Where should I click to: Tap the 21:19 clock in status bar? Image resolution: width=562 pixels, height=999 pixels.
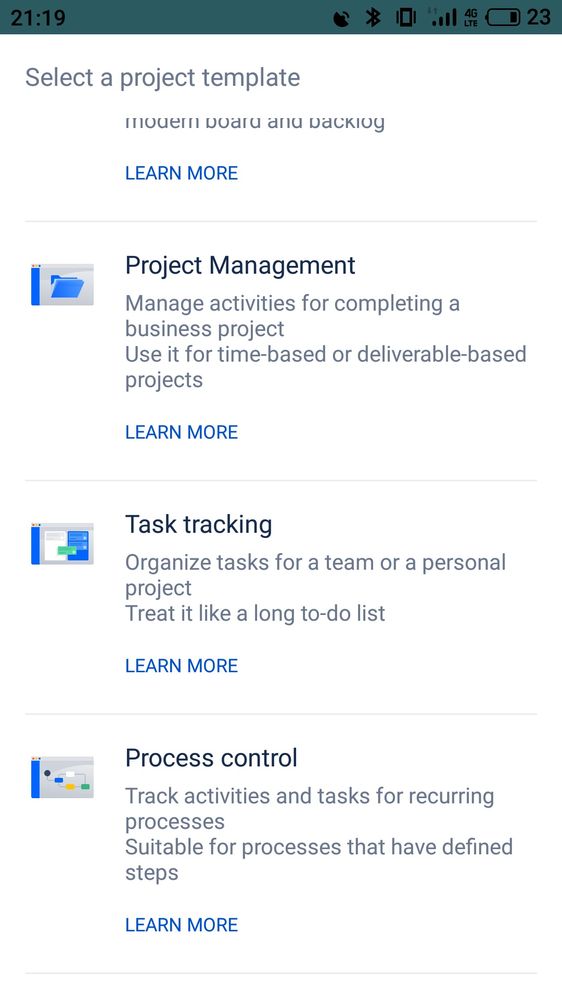pyautogui.click(x=38, y=17)
